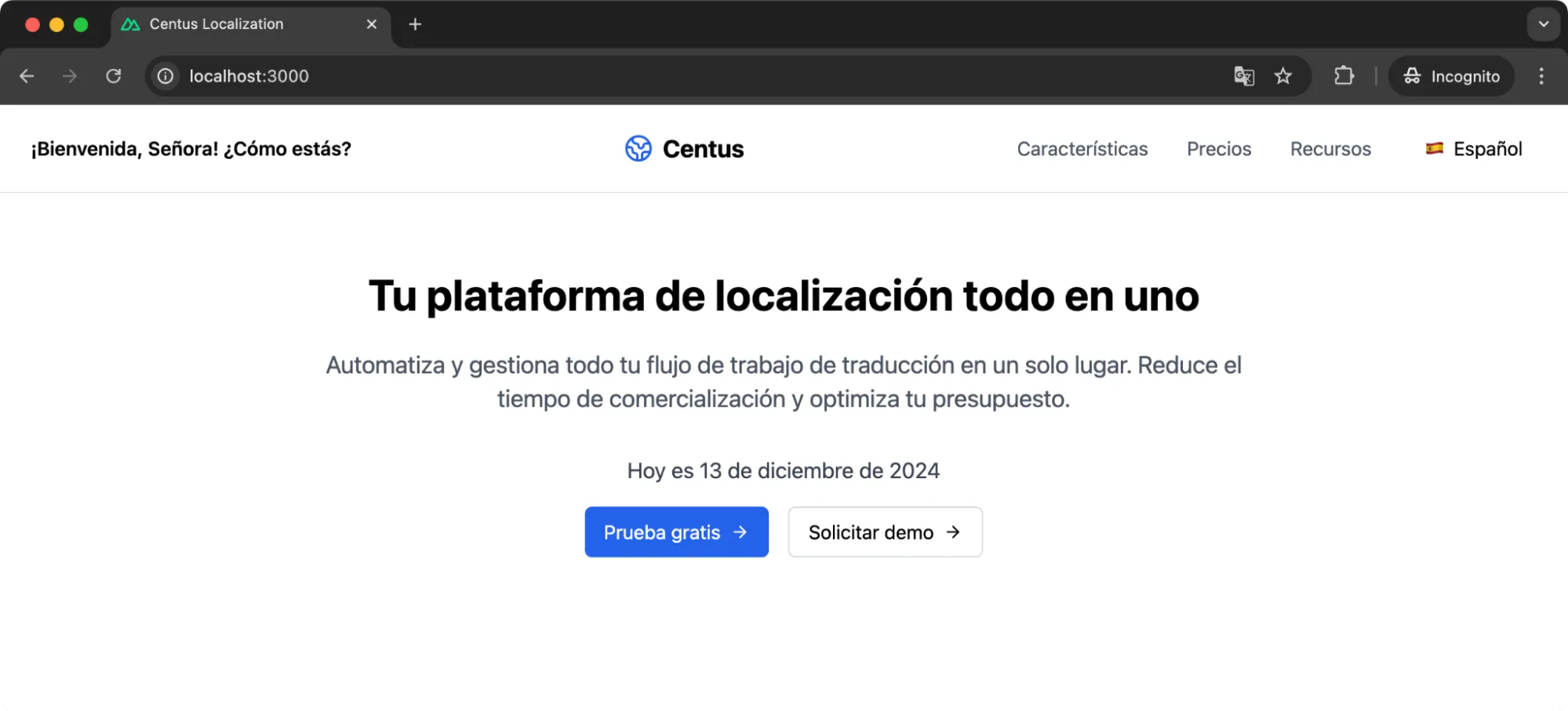Click the Incognito profile indicator
Viewport: 1568px width, 711px height.
(1450, 76)
